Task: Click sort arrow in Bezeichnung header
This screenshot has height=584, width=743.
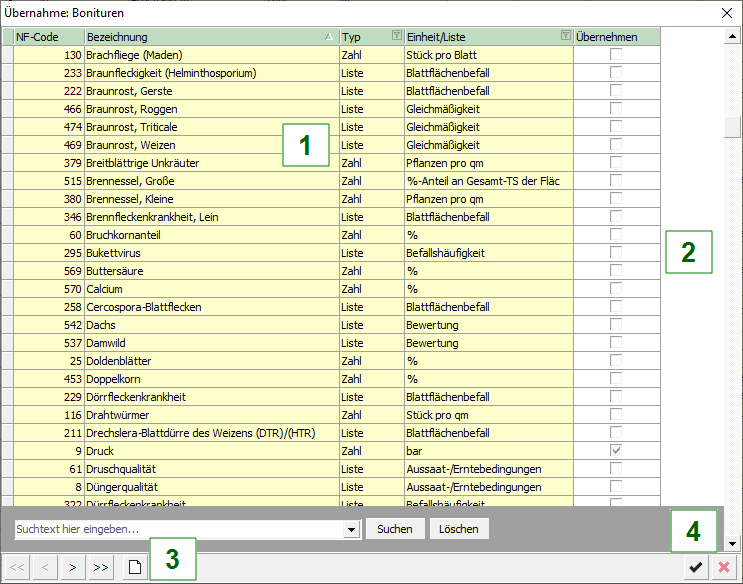Action: (330, 36)
